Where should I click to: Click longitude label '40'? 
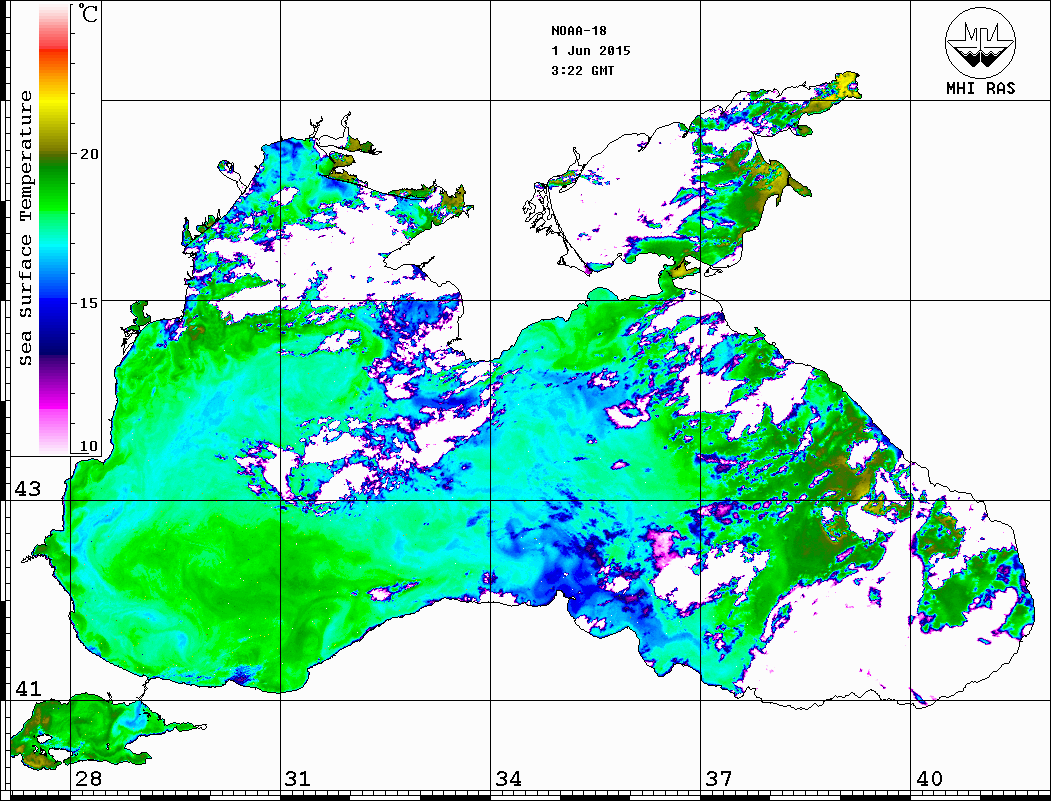click(929, 778)
